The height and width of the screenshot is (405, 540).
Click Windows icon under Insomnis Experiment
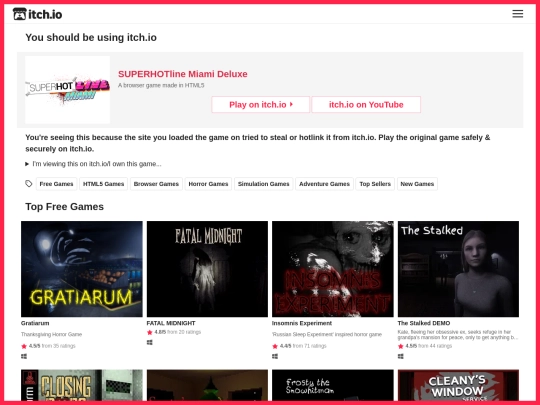click(x=275, y=356)
